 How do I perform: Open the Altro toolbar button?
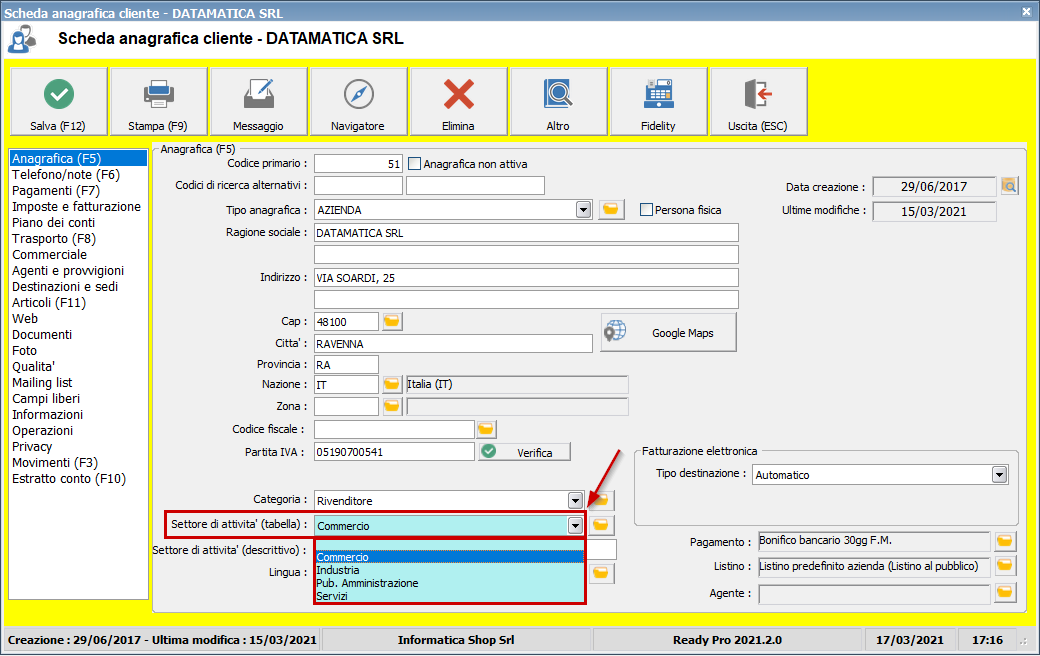(x=558, y=101)
